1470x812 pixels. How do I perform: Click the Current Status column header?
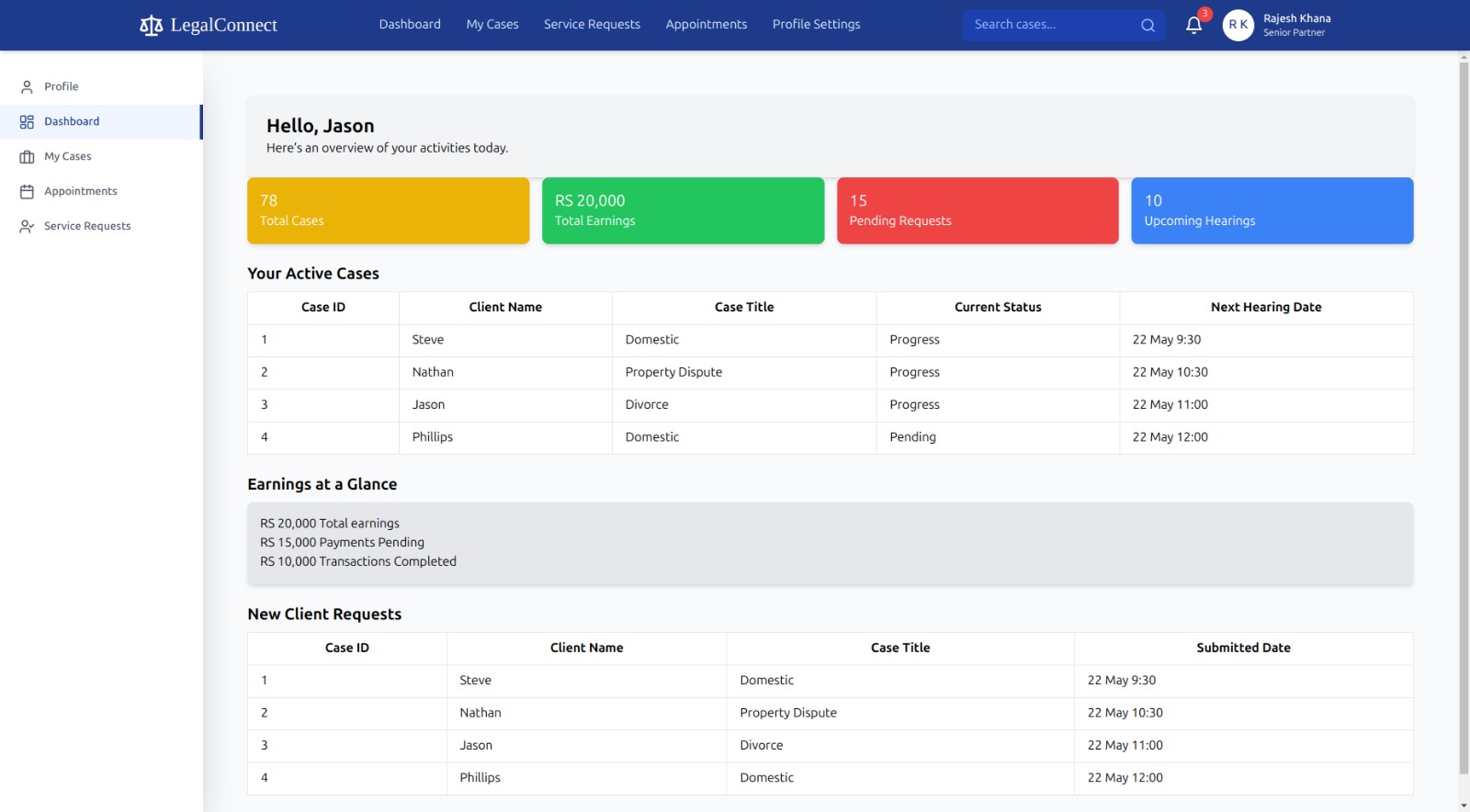click(998, 308)
